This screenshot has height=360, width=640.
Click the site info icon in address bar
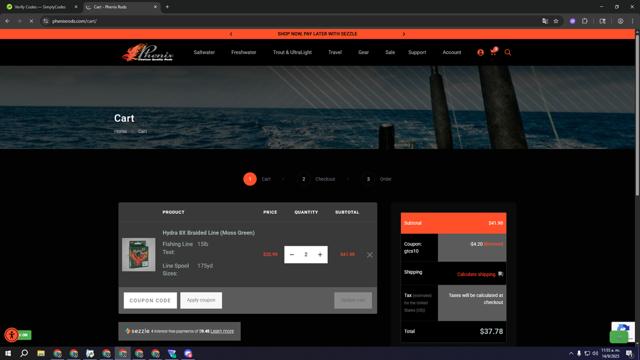(x=46, y=21)
